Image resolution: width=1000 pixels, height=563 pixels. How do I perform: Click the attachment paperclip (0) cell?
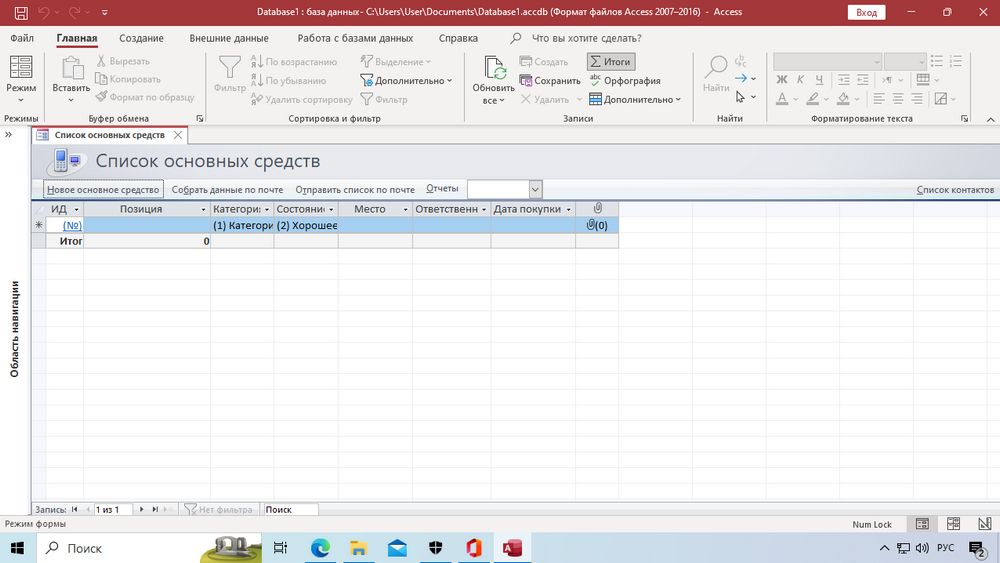tap(597, 225)
